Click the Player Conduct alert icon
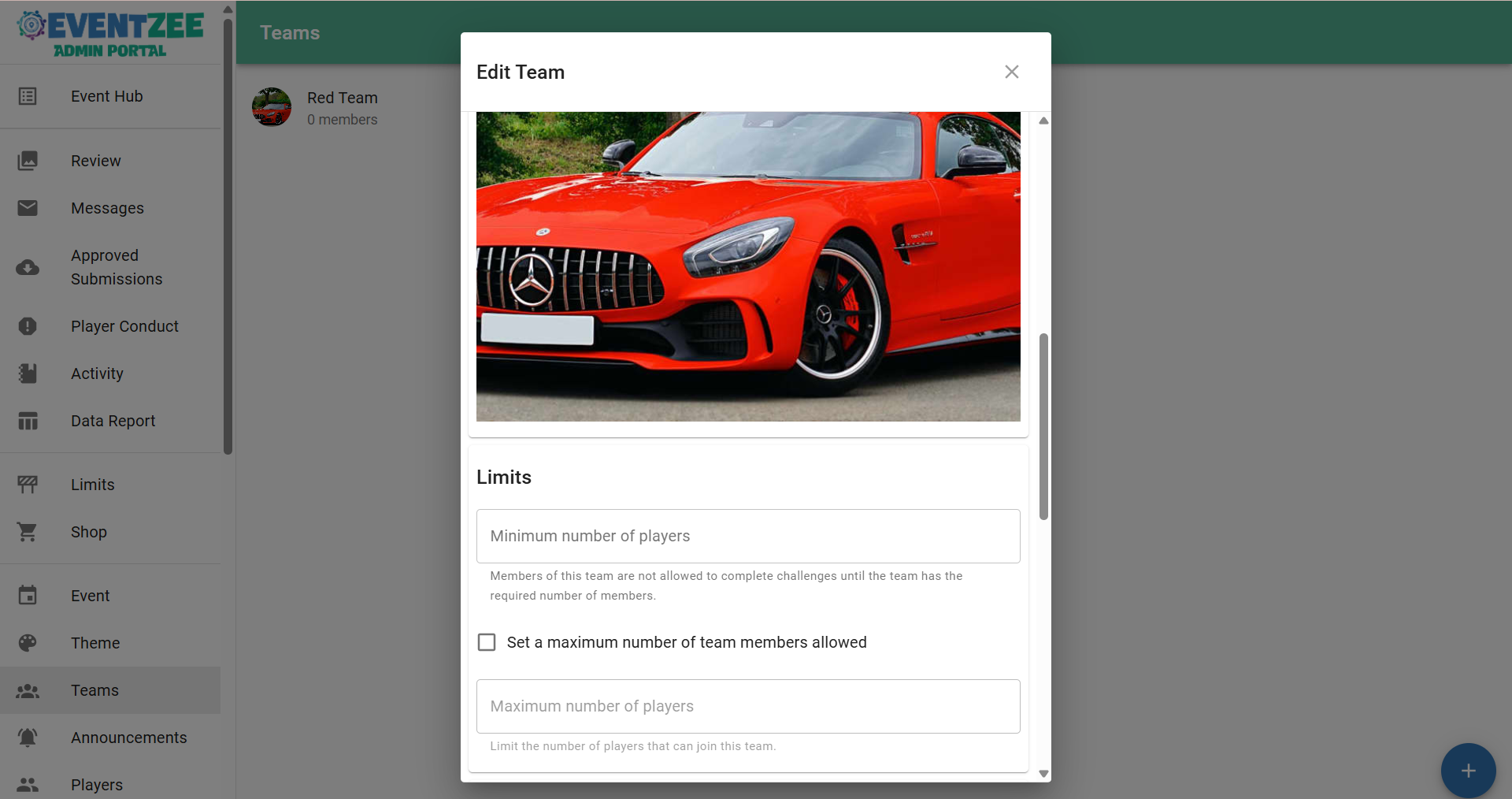 [x=28, y=326]
